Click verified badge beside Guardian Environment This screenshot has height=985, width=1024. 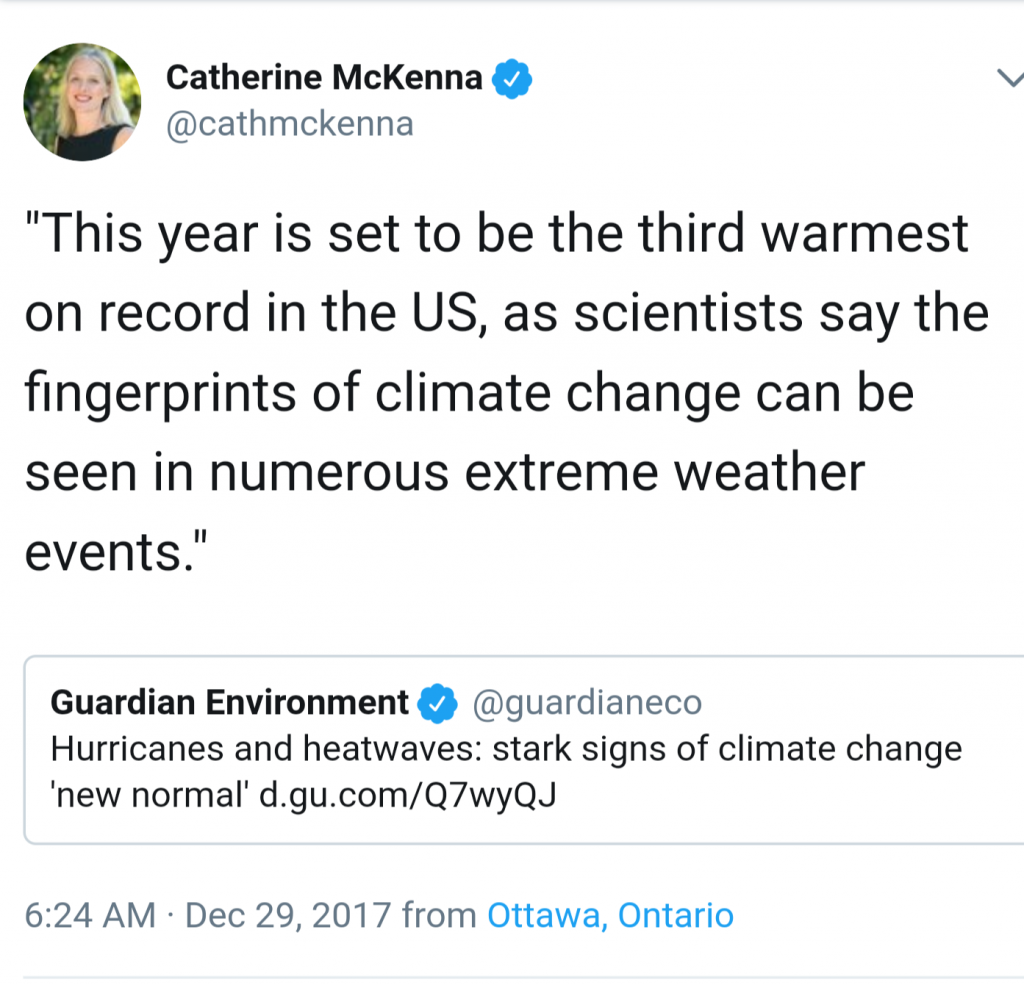(437, 704)
